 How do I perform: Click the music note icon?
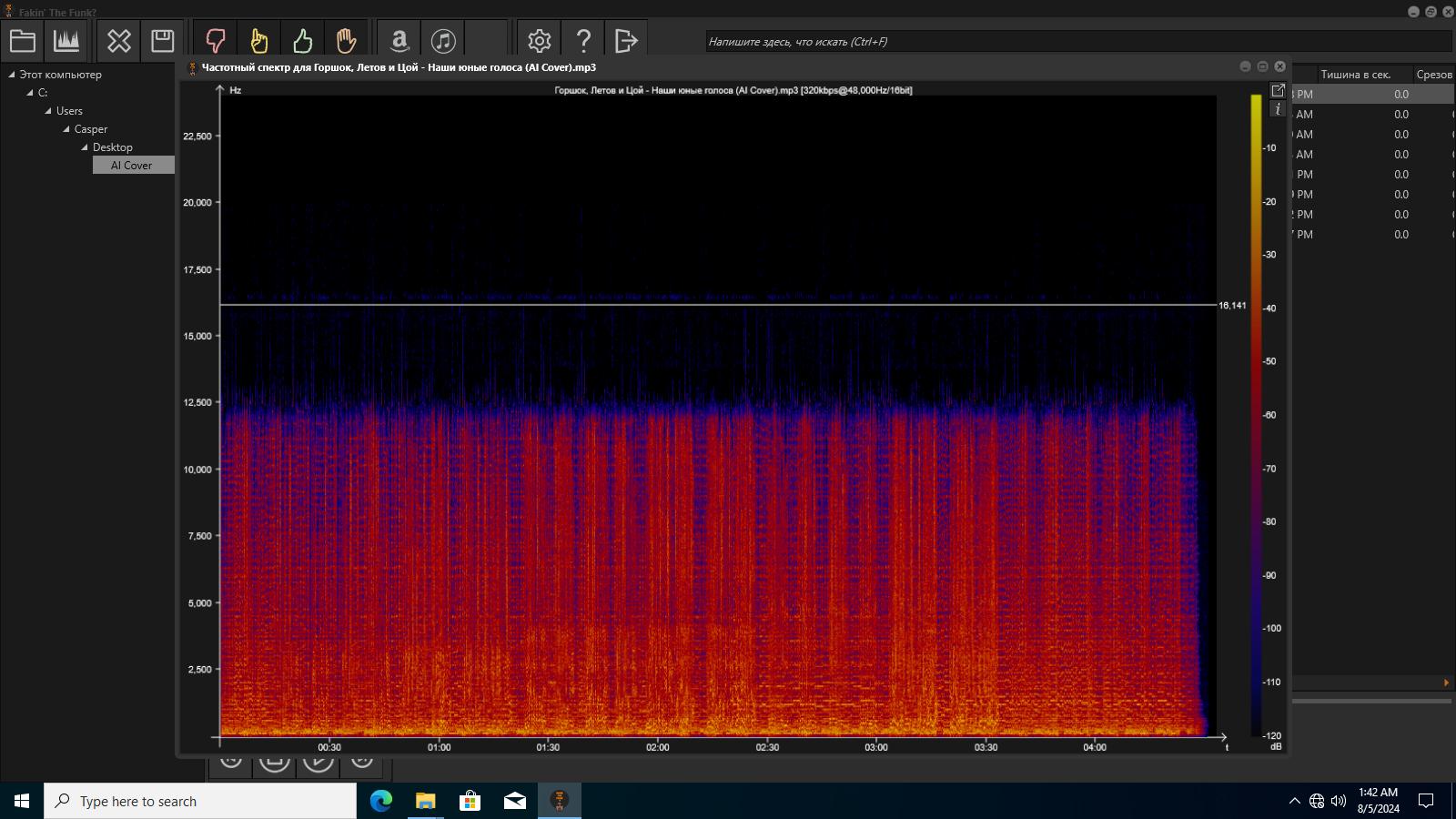pos(443,41)
